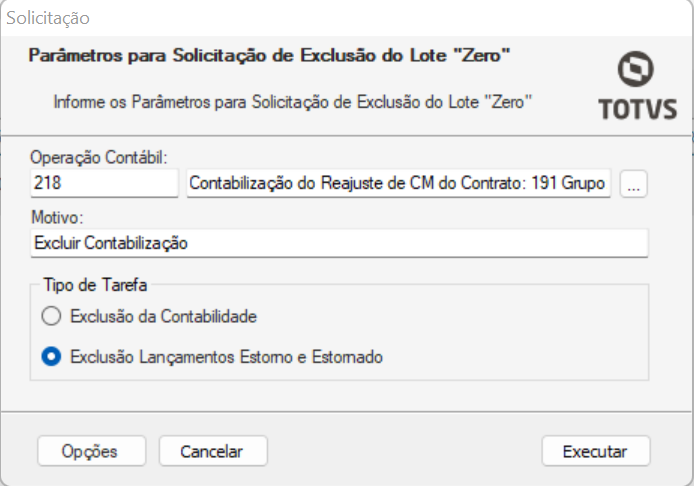Click the TOTVS circular logo icon
The image size is (694, 486).
(x=636, y=69)
